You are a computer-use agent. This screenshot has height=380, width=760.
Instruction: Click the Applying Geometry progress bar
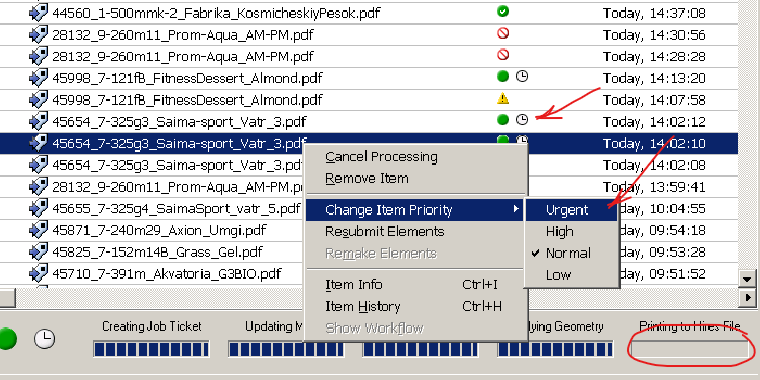click(555, 349)
